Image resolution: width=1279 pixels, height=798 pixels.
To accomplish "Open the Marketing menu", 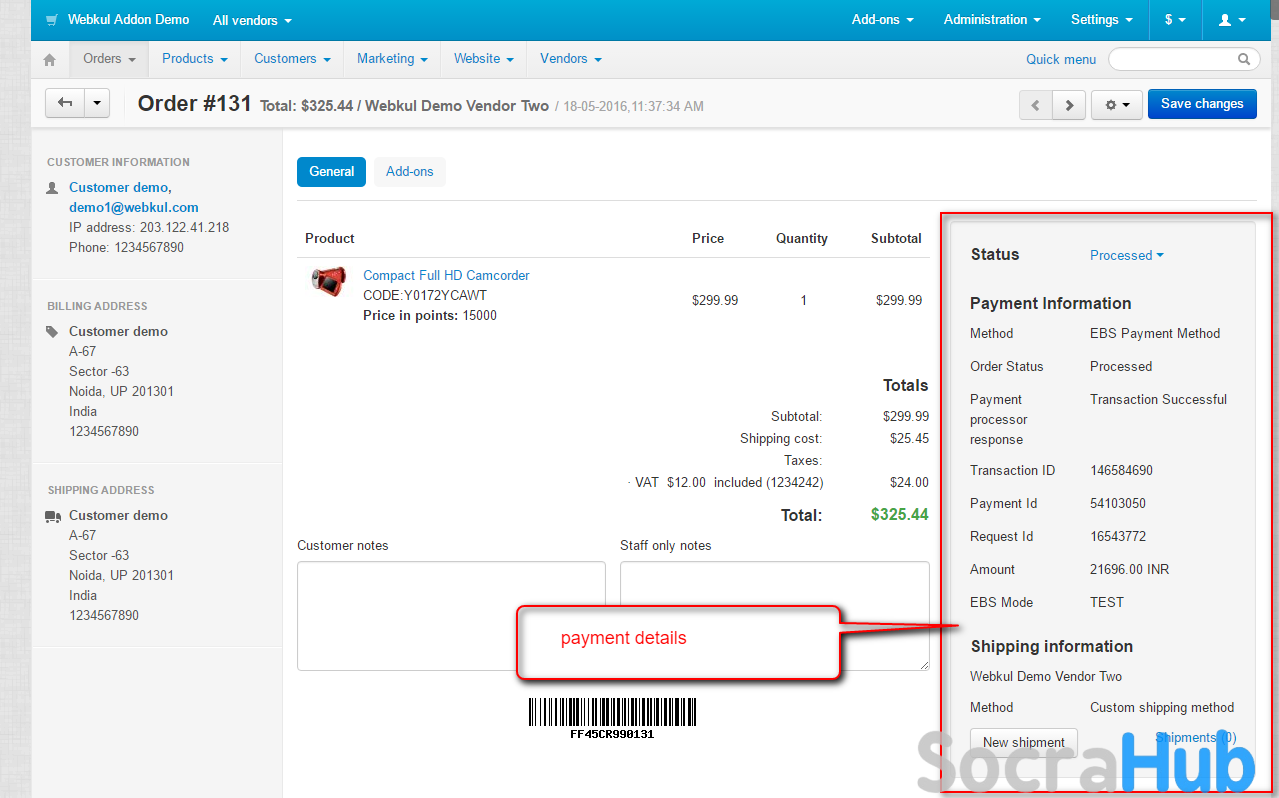I will [x=392, y=59].
